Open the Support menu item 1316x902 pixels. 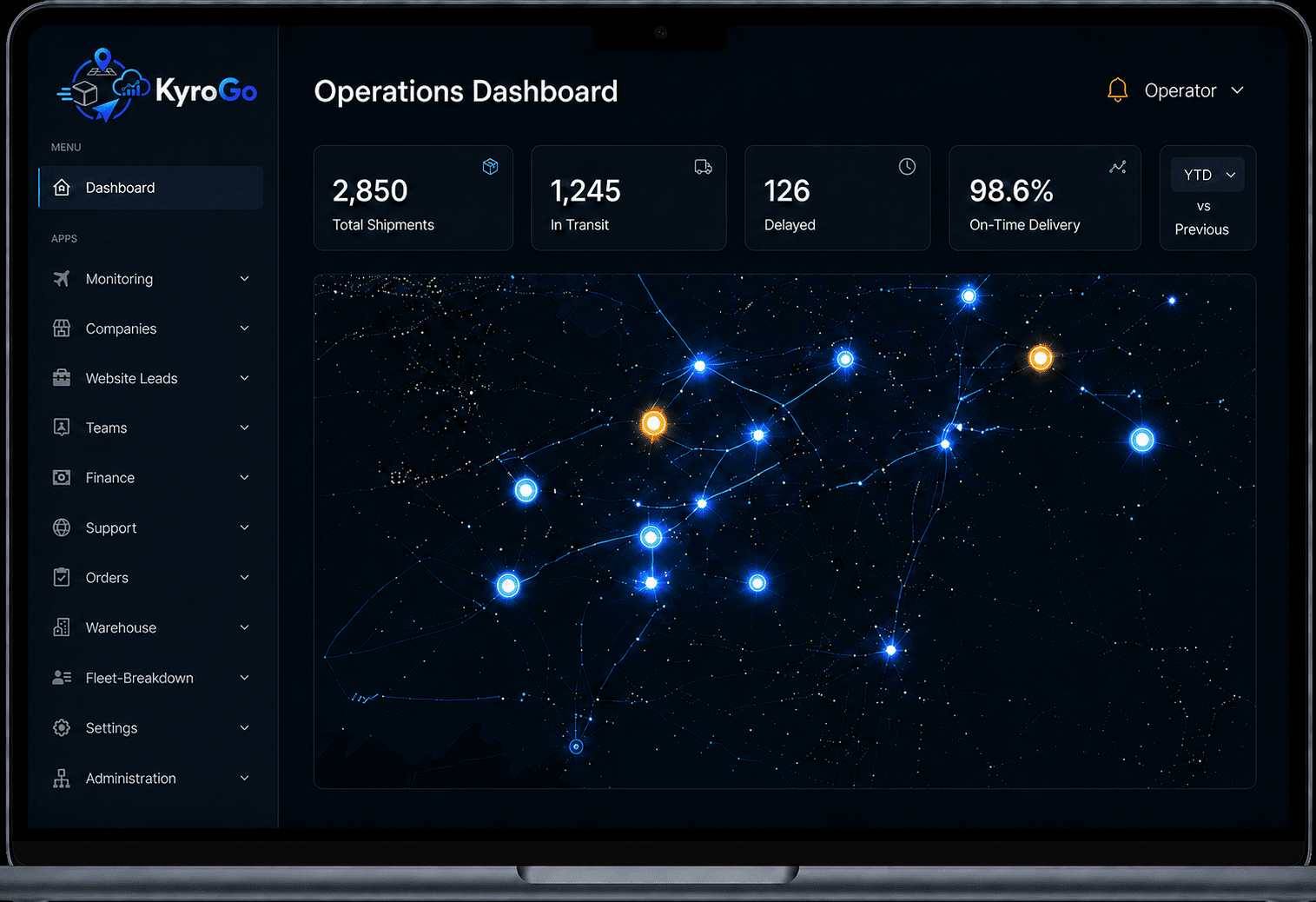point(151,527)
